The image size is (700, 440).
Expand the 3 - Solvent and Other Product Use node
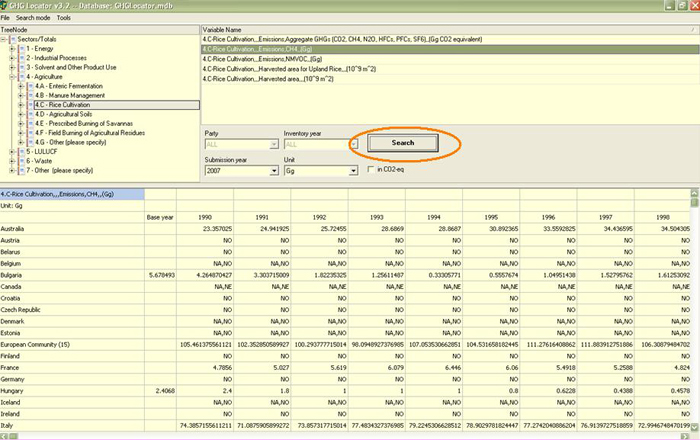12,67
